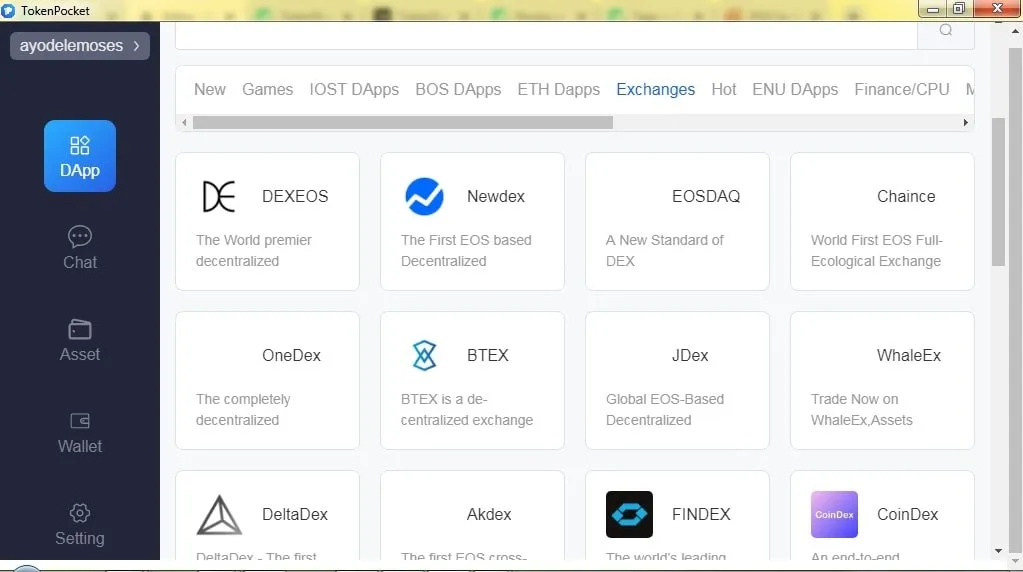Switch to the Games tab
This screenshot has height=572, width=1023.
(x=267, y=89)
